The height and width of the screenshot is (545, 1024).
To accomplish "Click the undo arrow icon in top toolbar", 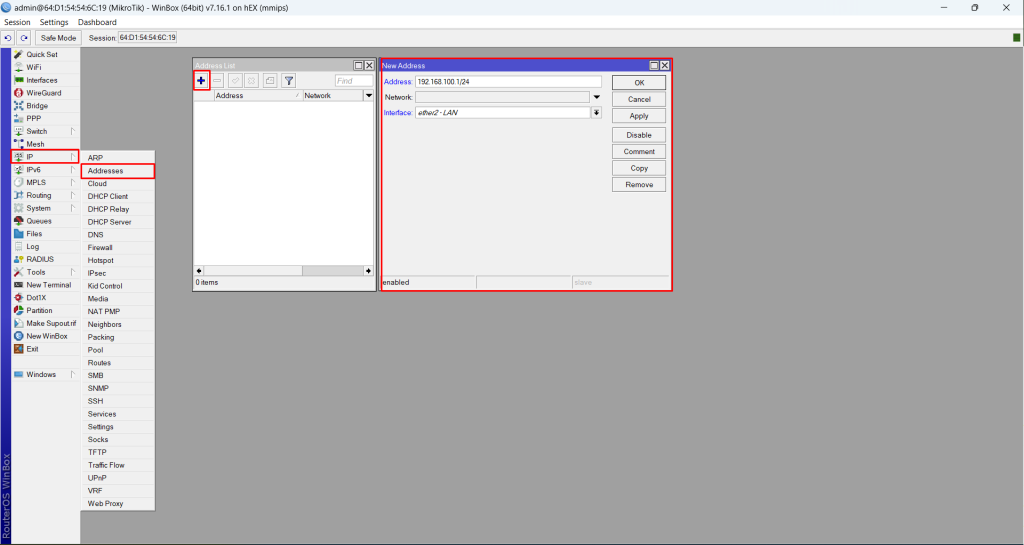I will [x=8, y=38].
